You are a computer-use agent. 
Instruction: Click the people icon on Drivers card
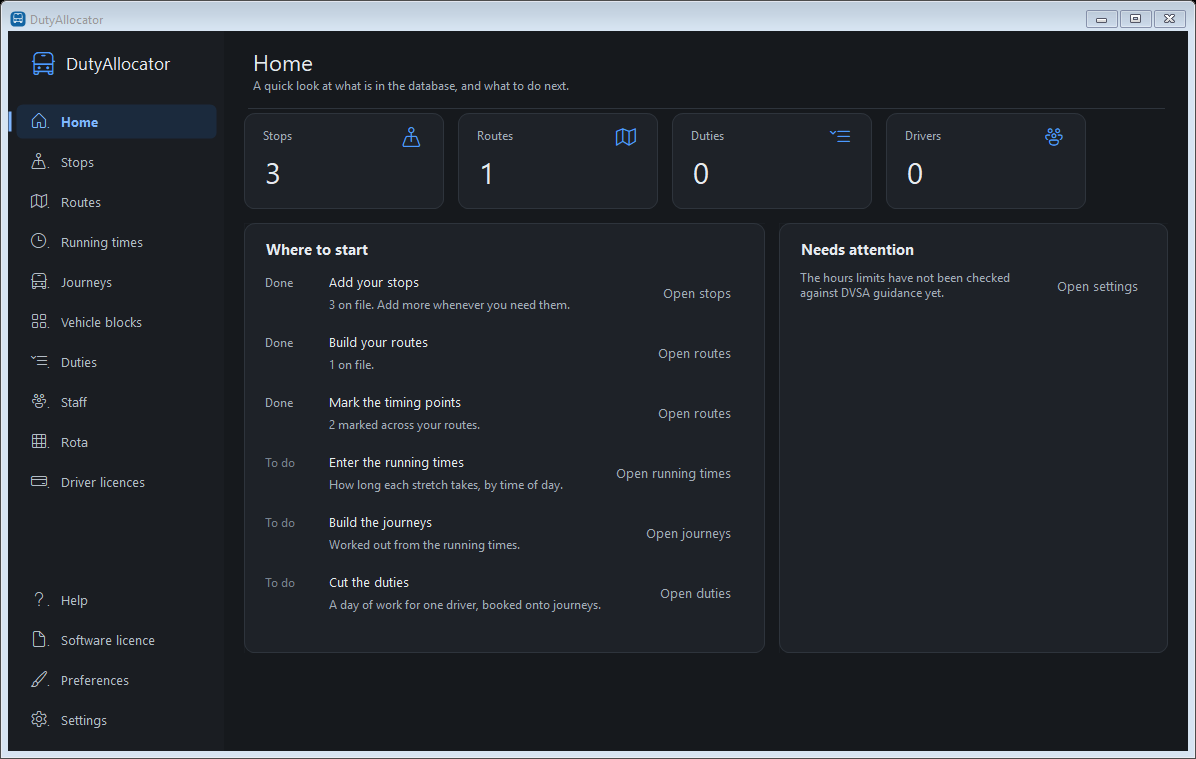[x=1054, y=137]
